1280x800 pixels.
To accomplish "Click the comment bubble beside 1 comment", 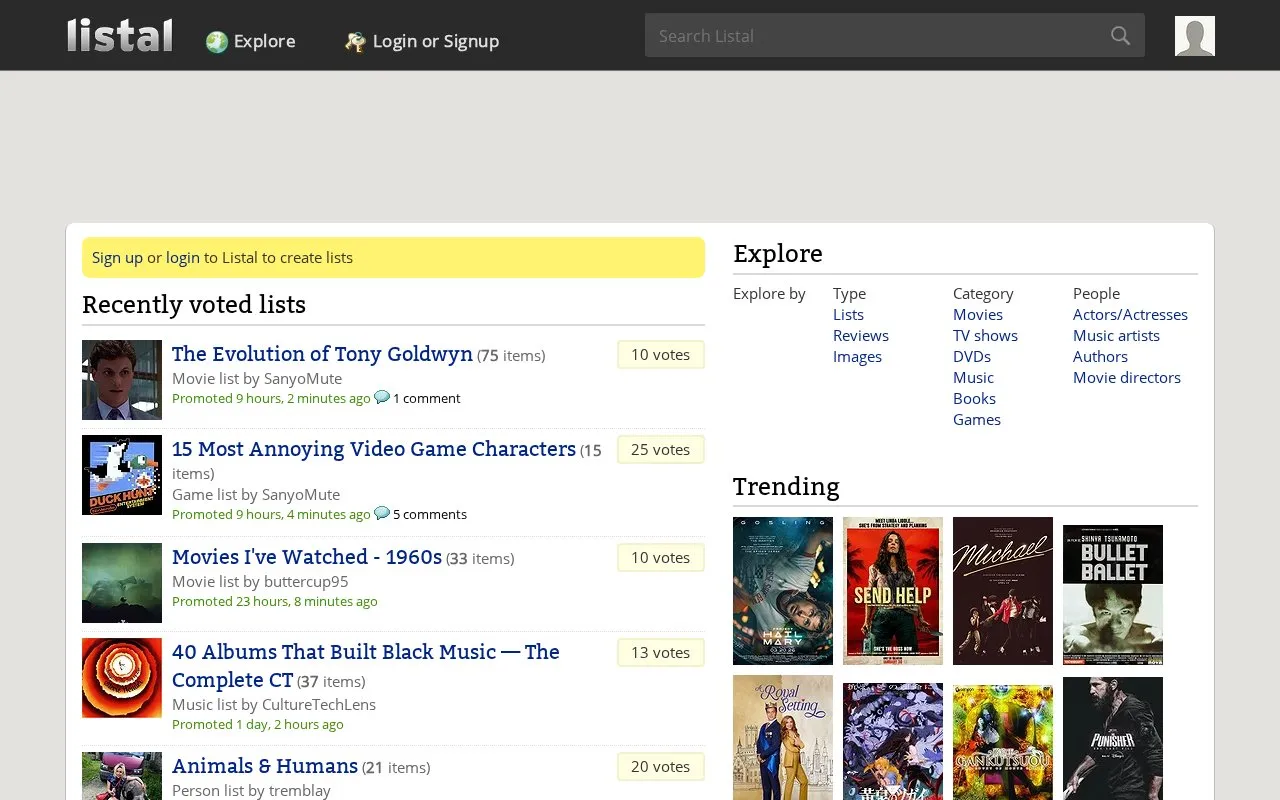I will pos(382,397).
